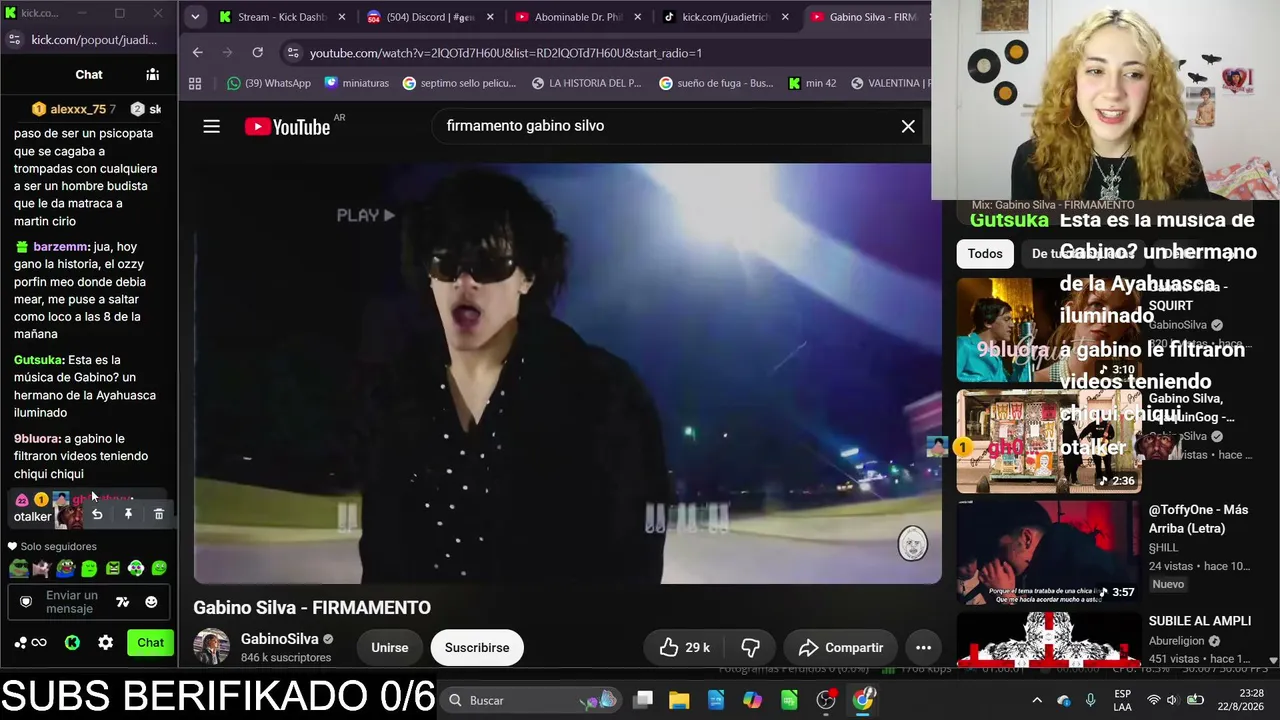Screen dimensions: 1280x720
Task: Join the channel with Unirse
Action: pyautogui.click(x=390, y=648)
